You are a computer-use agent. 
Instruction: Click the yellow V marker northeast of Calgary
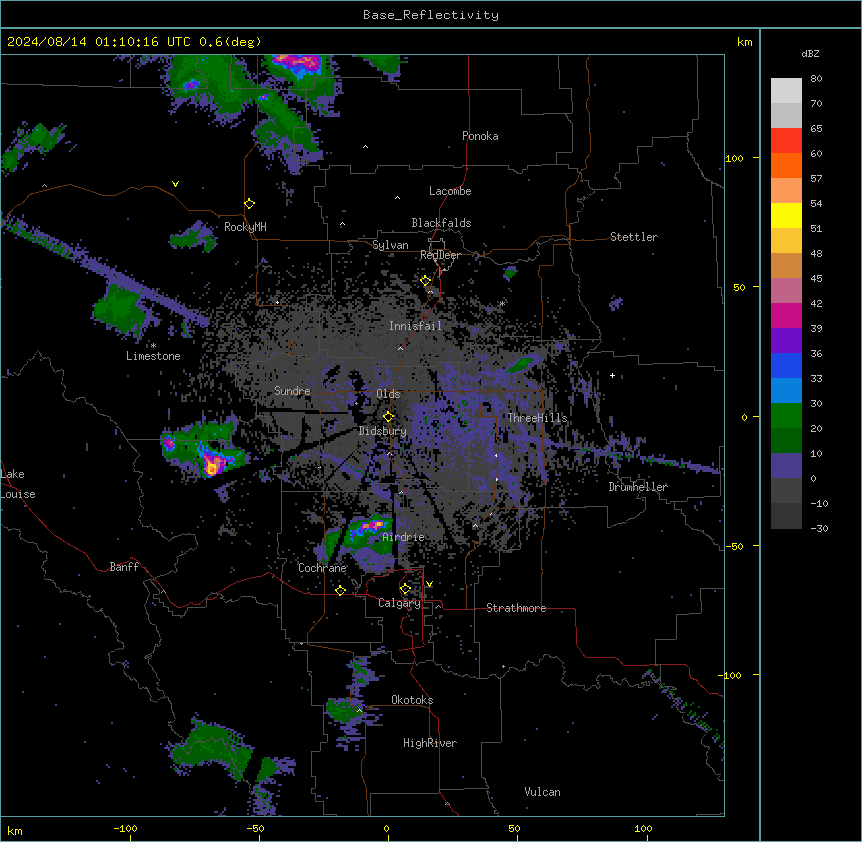click(x=429, y=584)
